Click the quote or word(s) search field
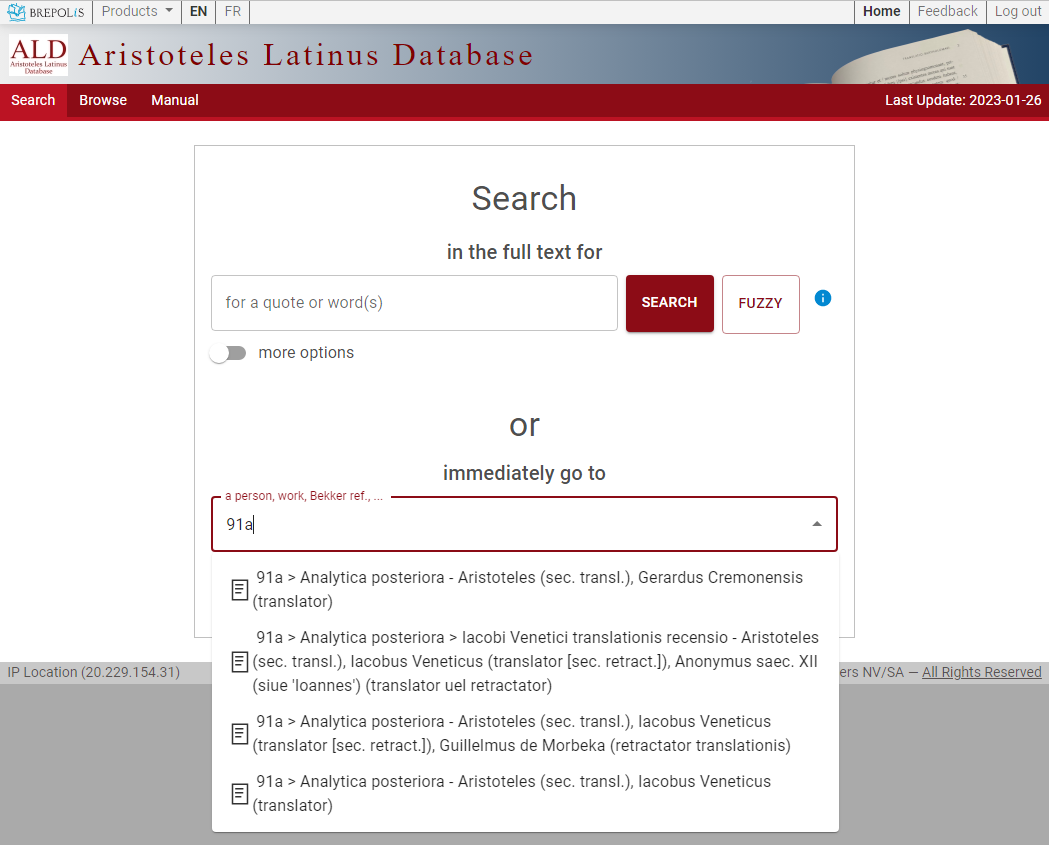 pos(414,303)
